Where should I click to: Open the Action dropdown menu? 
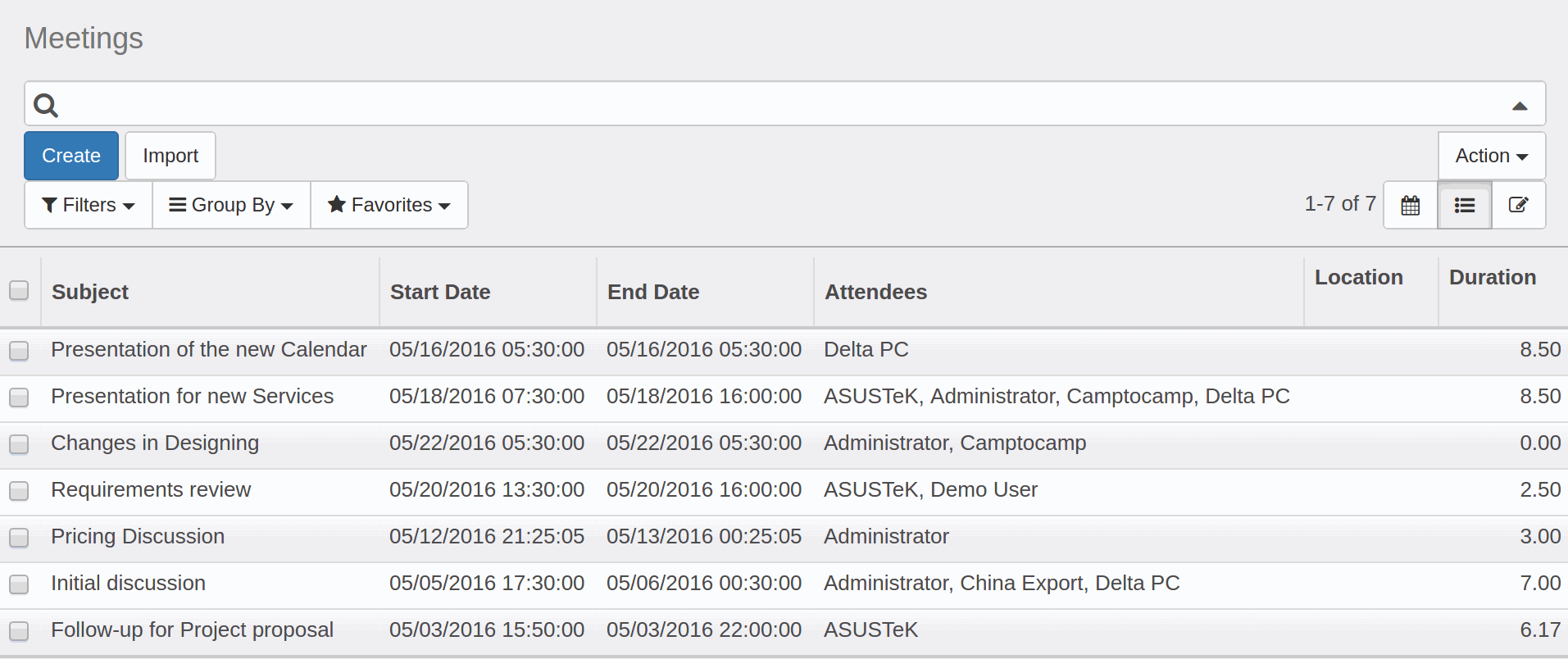[1491, 156]
